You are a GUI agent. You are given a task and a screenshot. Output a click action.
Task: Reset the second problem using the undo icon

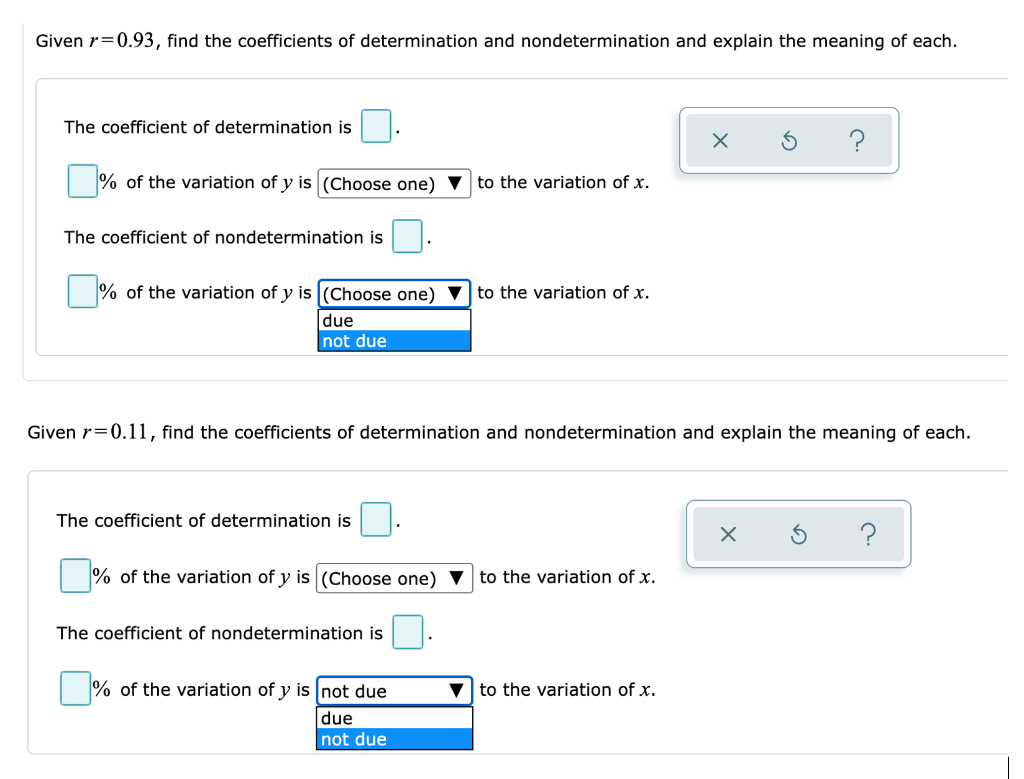[x=797, y=534]
